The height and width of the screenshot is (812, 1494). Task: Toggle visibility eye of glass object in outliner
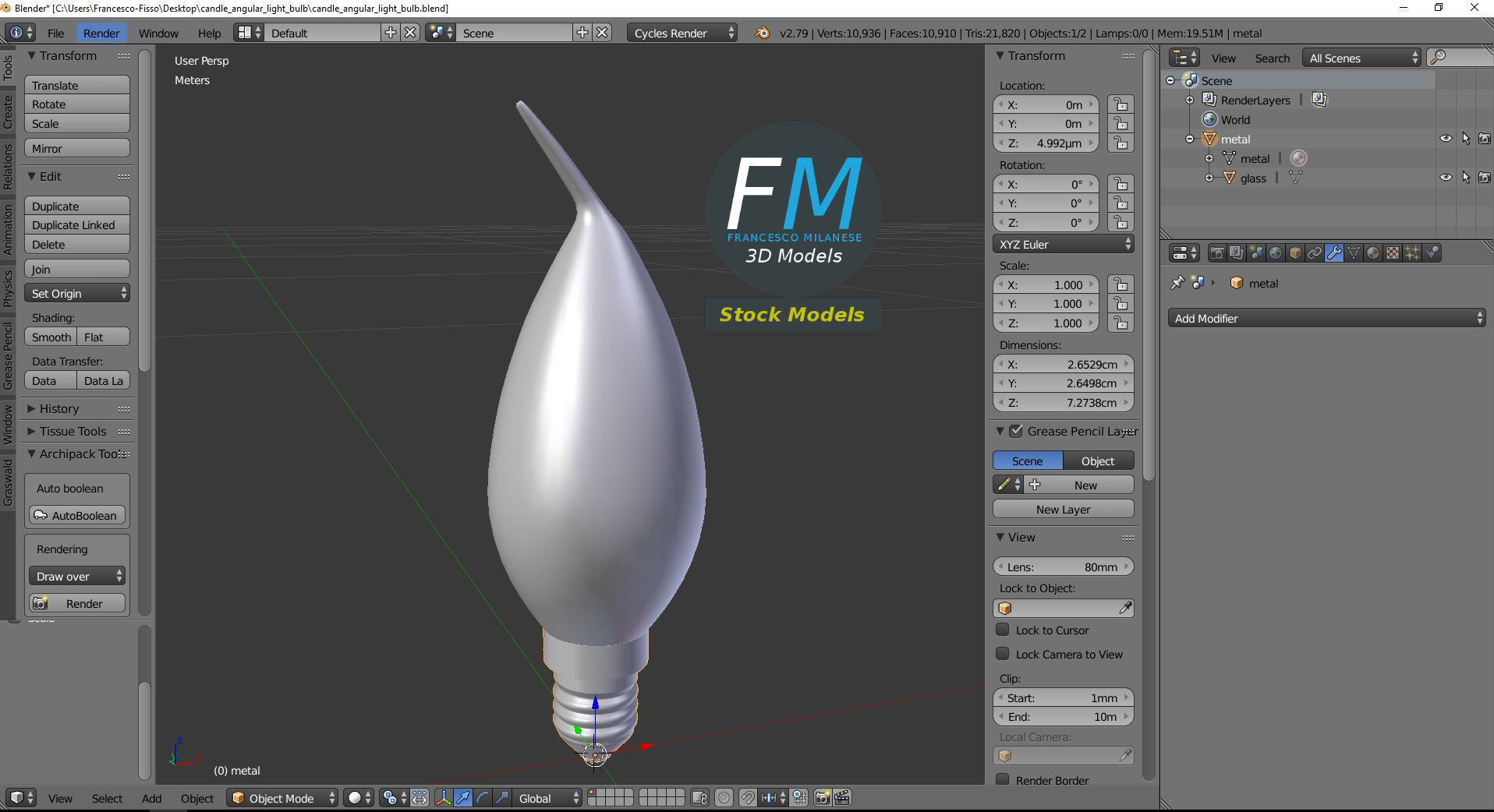coord(1446,178)
